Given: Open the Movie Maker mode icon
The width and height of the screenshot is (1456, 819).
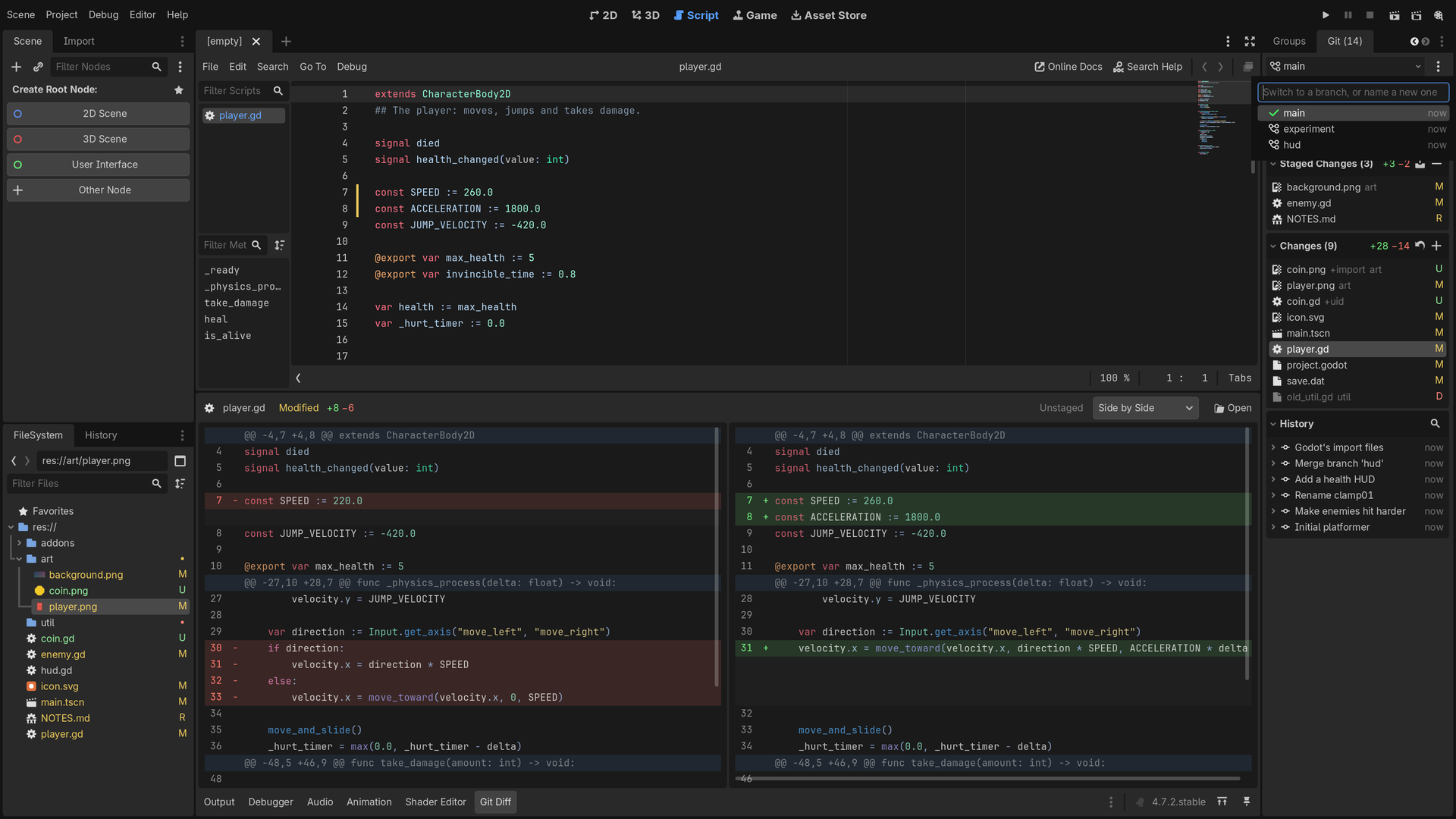Looking at the screenshot, I should click(x=1439, y=15).
